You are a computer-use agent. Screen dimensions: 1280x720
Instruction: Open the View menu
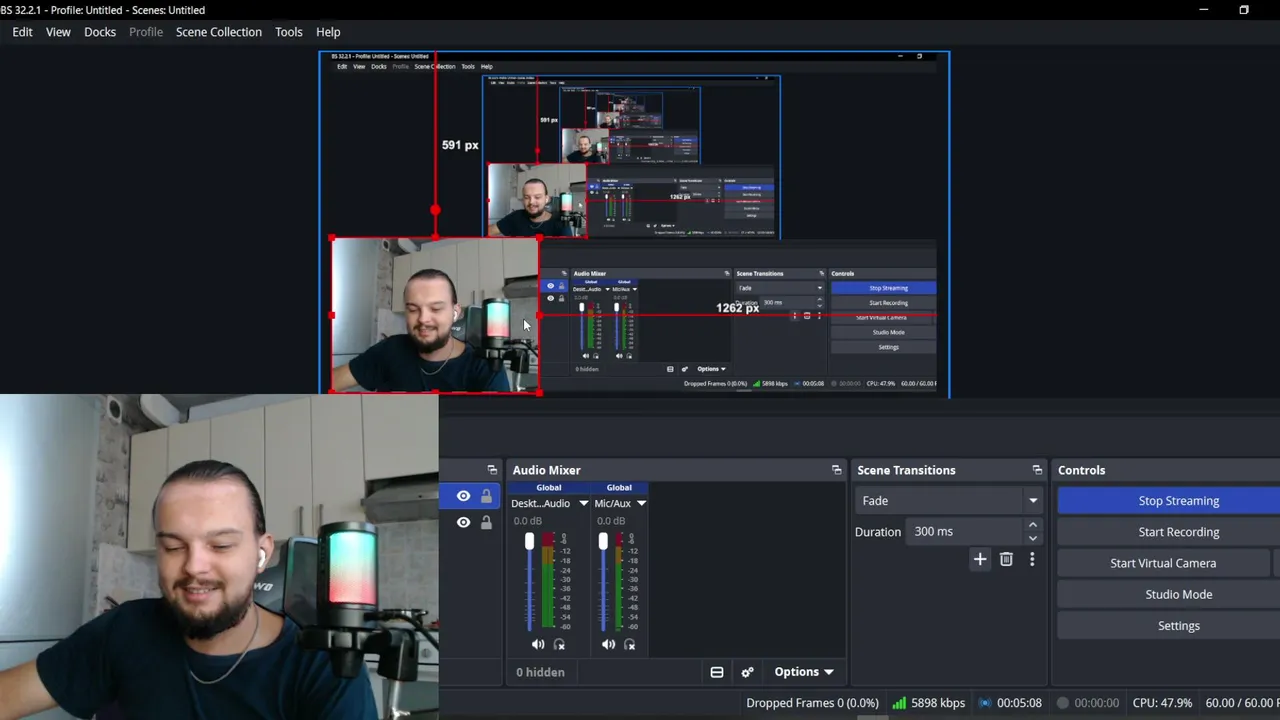pyautogui.click(x=58, y=32)
